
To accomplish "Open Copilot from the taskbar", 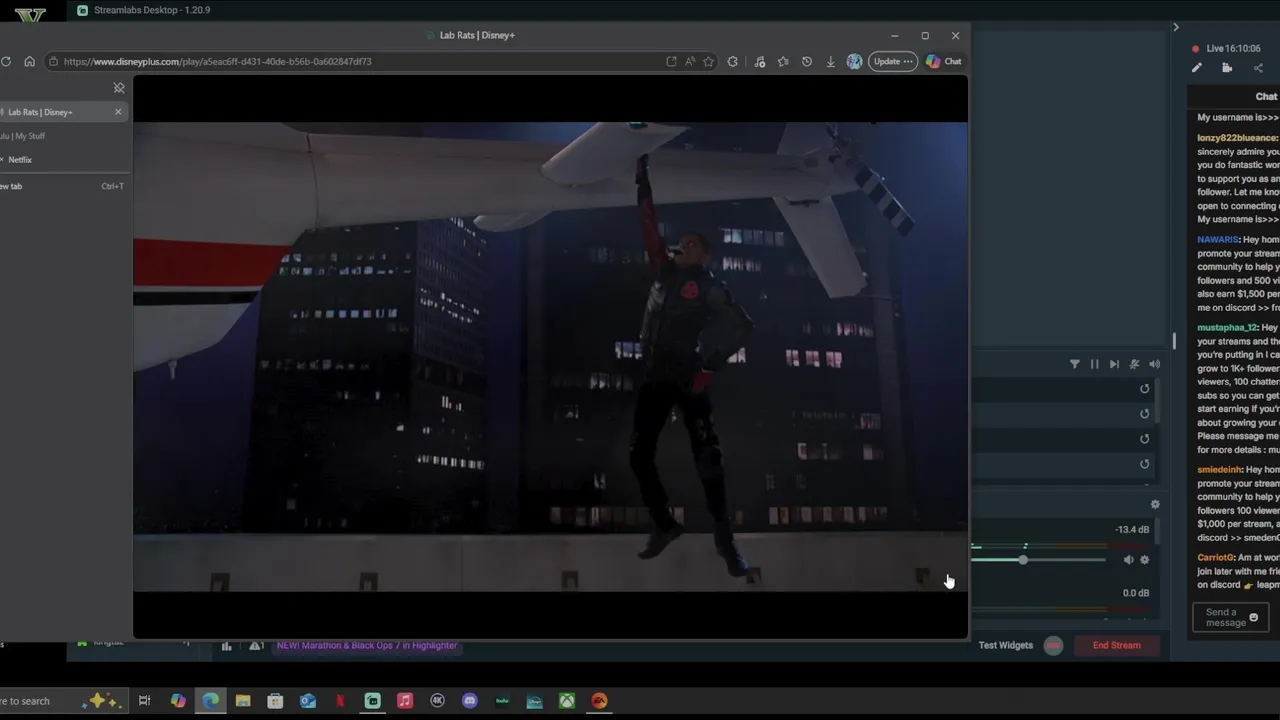I will 178,701.
